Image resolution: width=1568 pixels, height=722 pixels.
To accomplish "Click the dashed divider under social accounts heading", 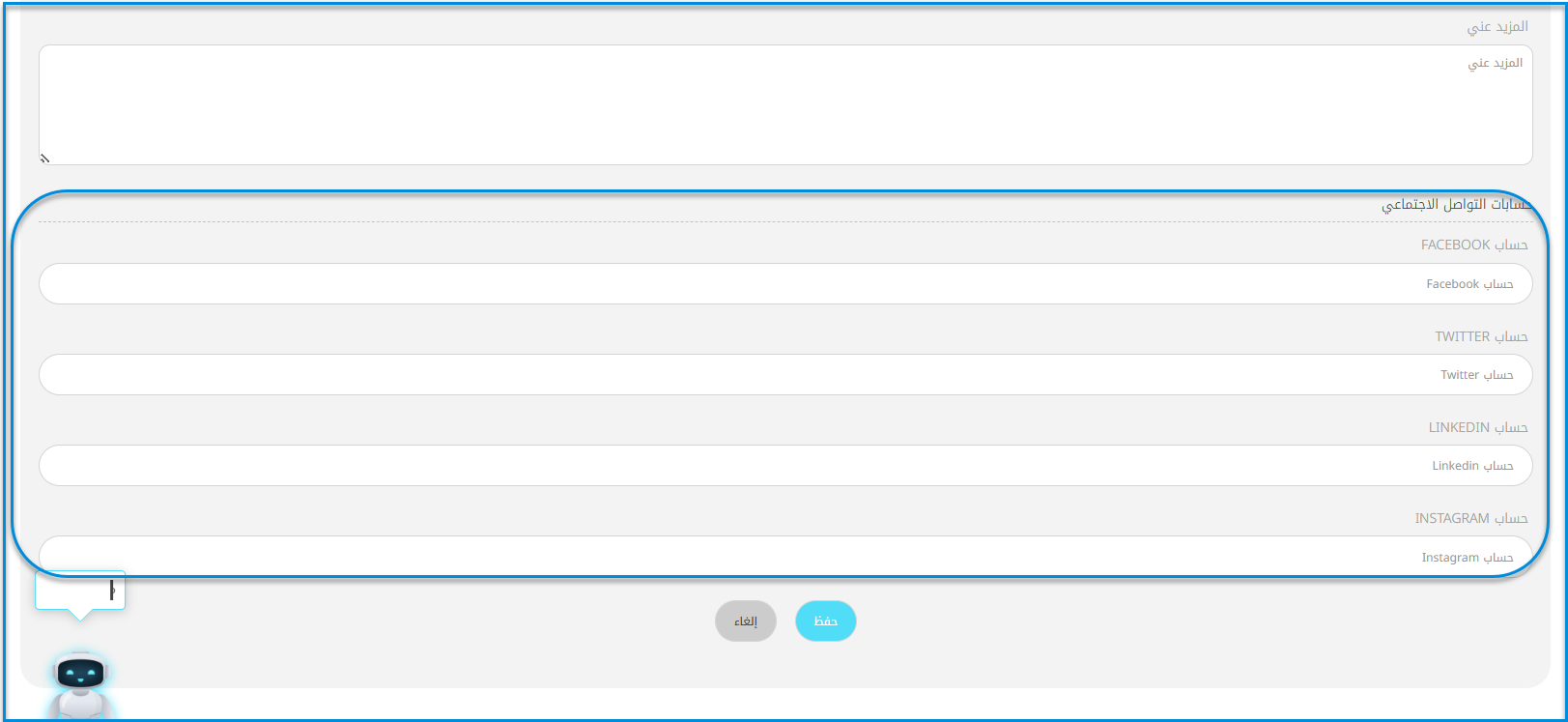I will click(x=785, y=222).
